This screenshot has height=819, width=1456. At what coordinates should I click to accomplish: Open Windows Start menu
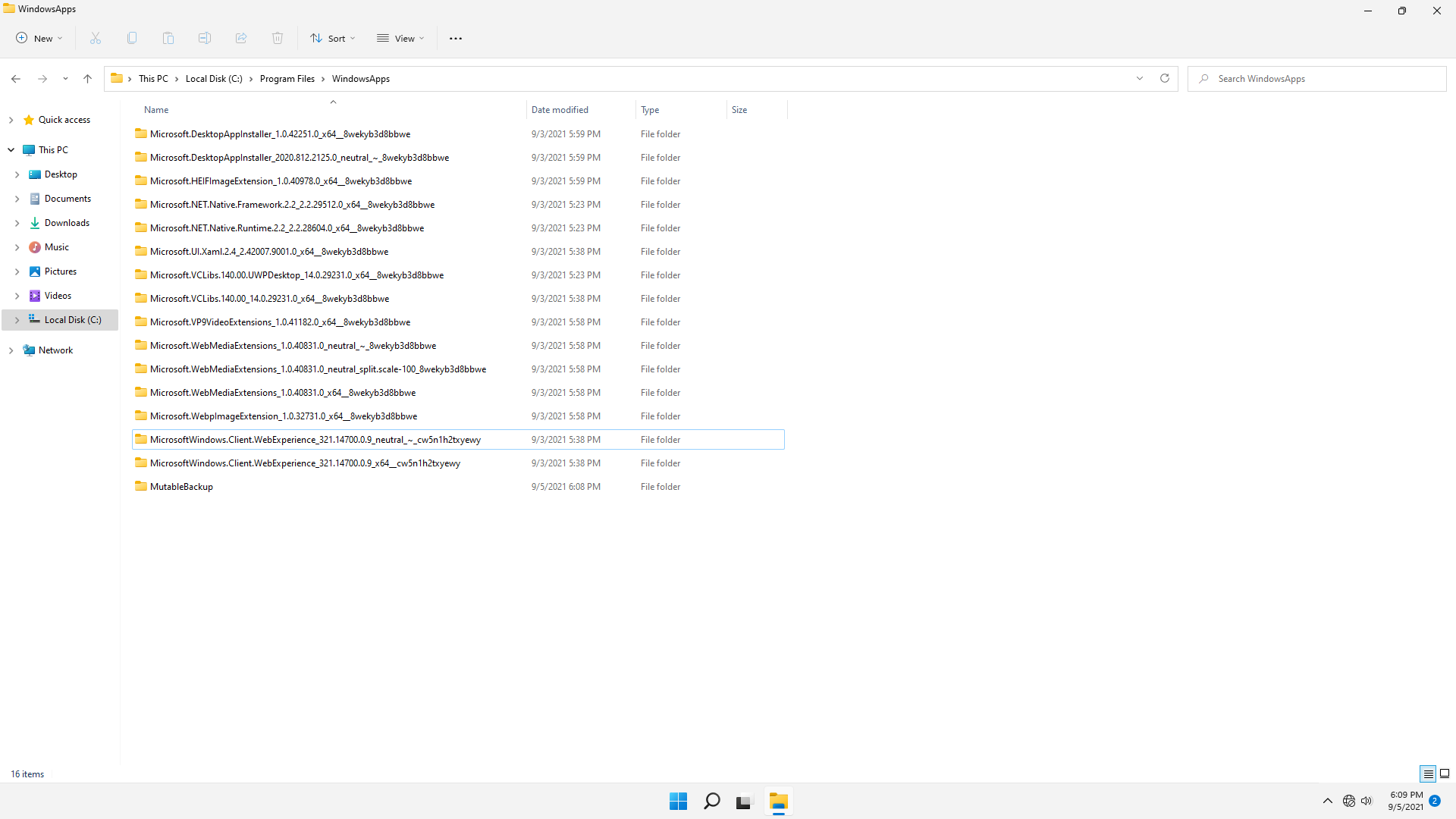click(x=678, y=802)
